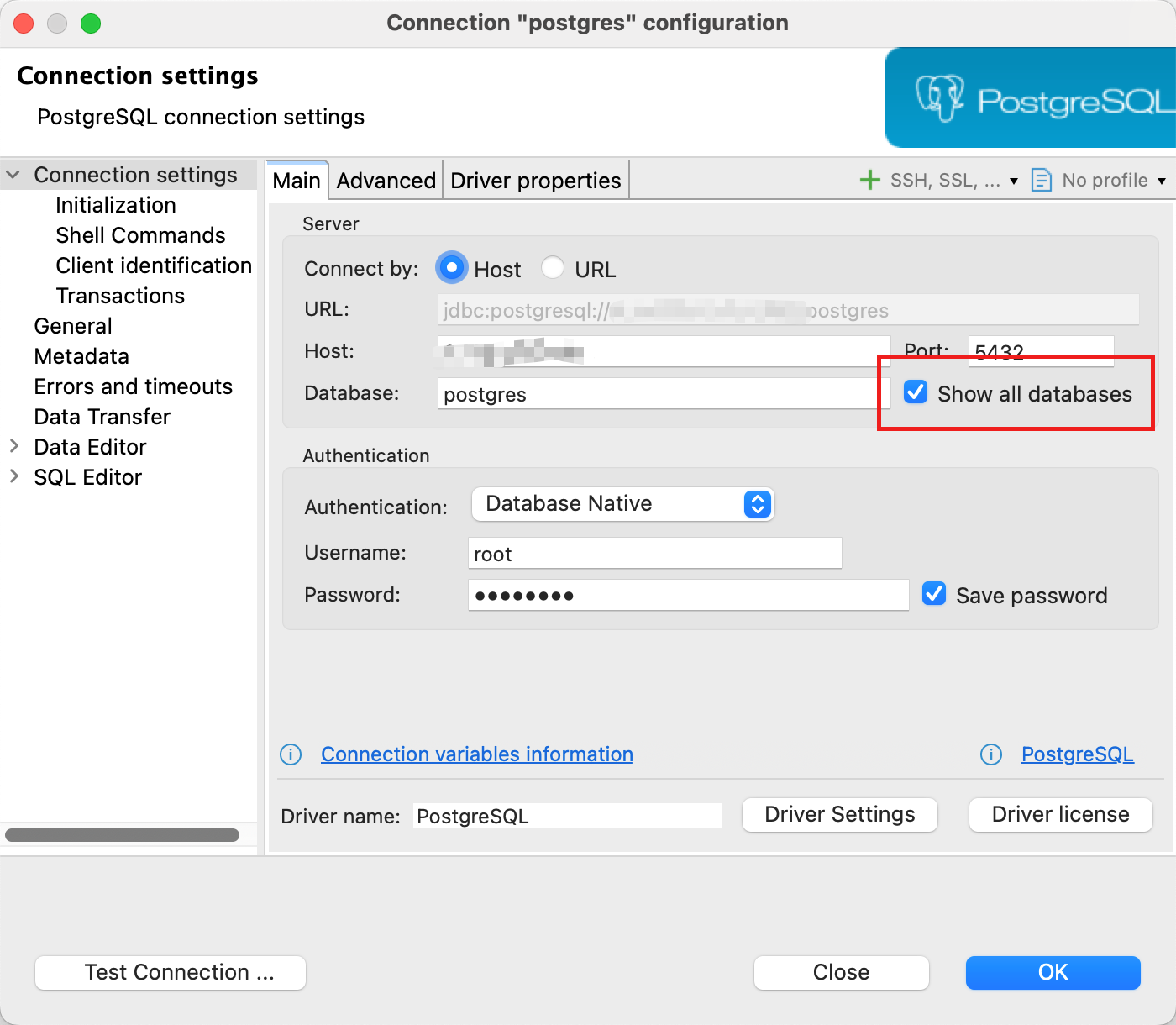This screenshot has width=1176, height=1025.
Task: Open the Transactions settings page
Action: coord(120,296)
